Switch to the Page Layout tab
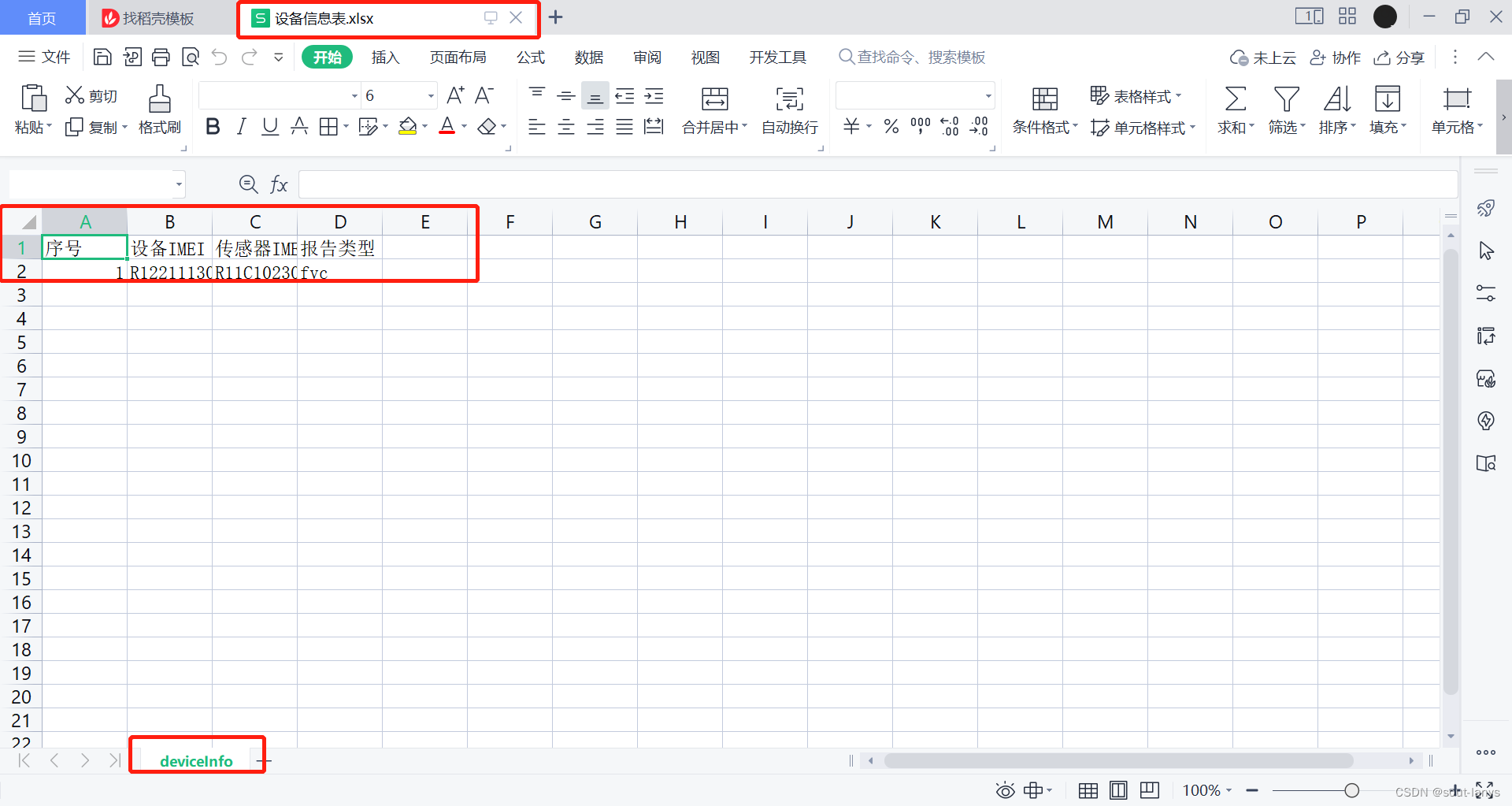This screenshot has height=806, width=1512. coord(458,58)
